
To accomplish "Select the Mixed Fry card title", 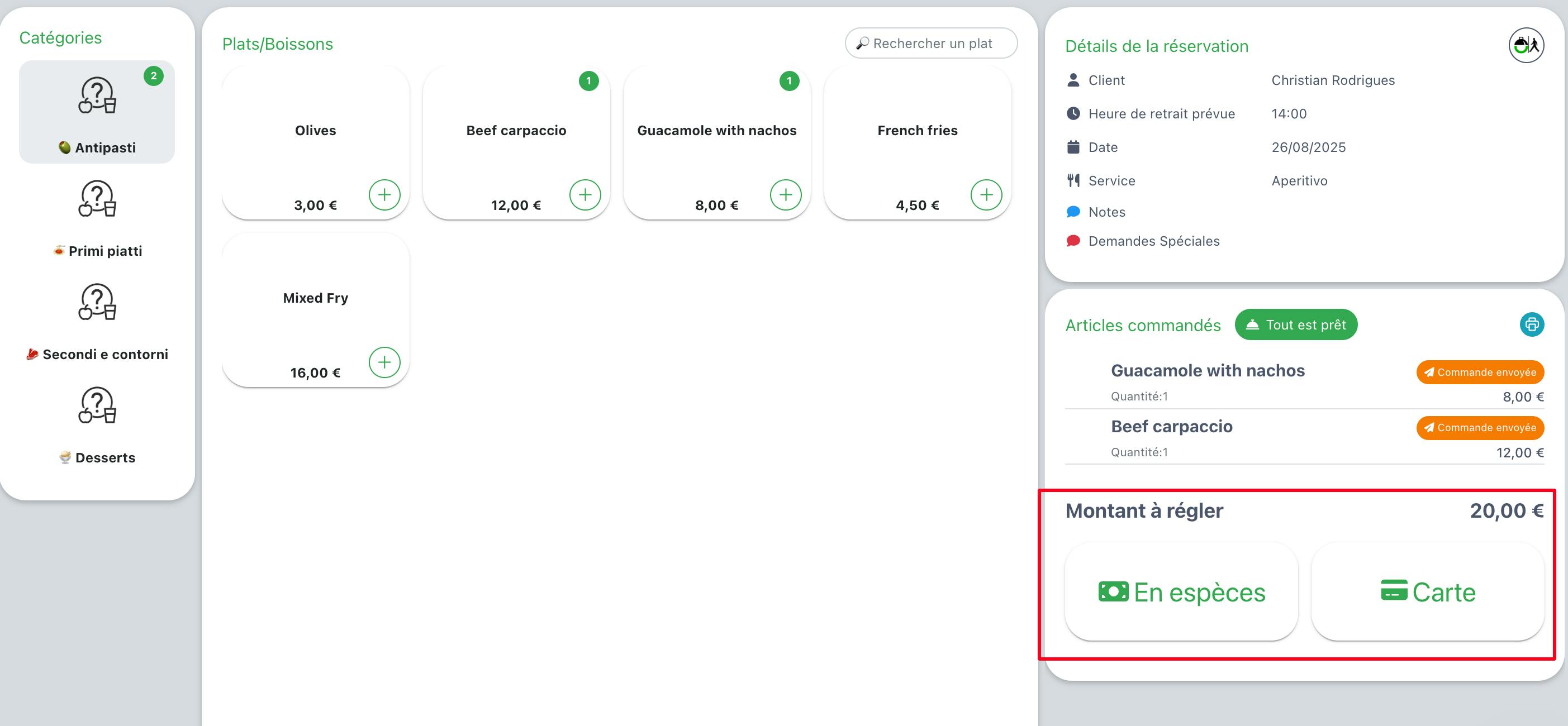I will (x=315, y=298).
